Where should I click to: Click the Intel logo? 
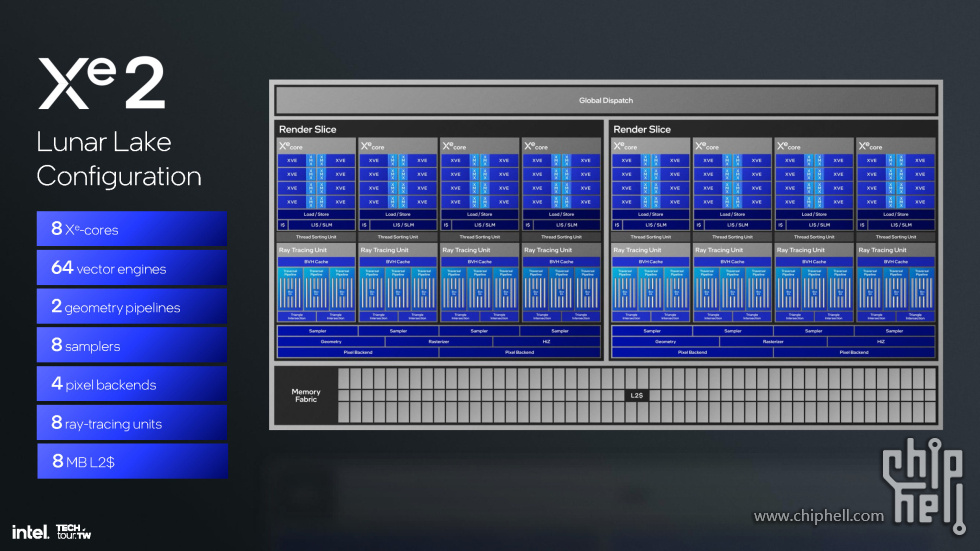pyautogui.click(x=30, y=532)
